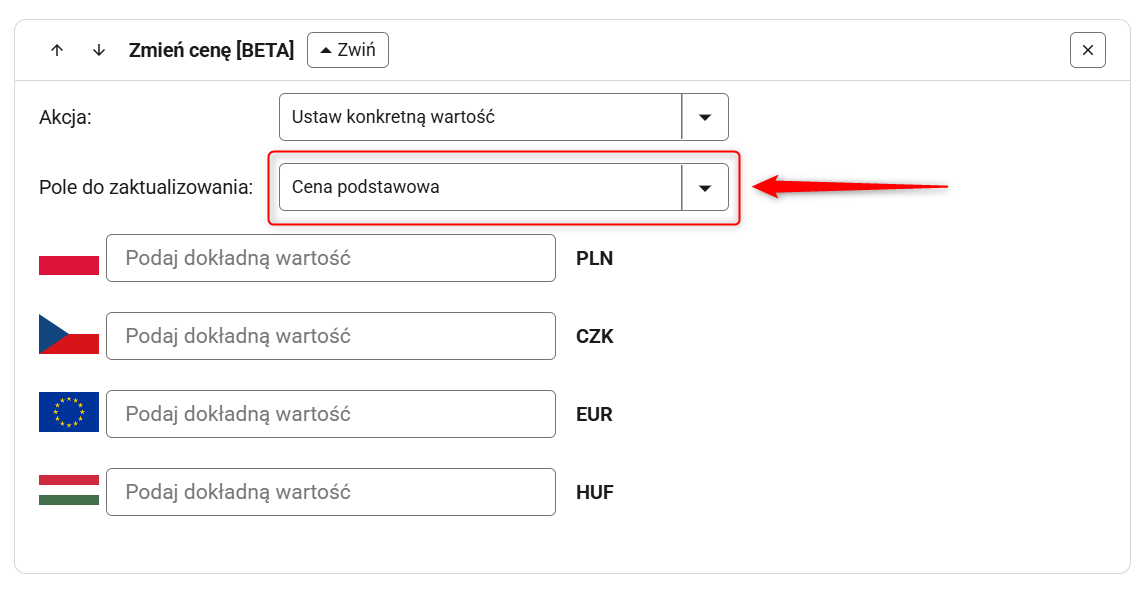Click the 'Zmień cenę [BETA]' title
Image resolution: width=1146 pixels, height=593 pixels.
[x=211, y=50]
